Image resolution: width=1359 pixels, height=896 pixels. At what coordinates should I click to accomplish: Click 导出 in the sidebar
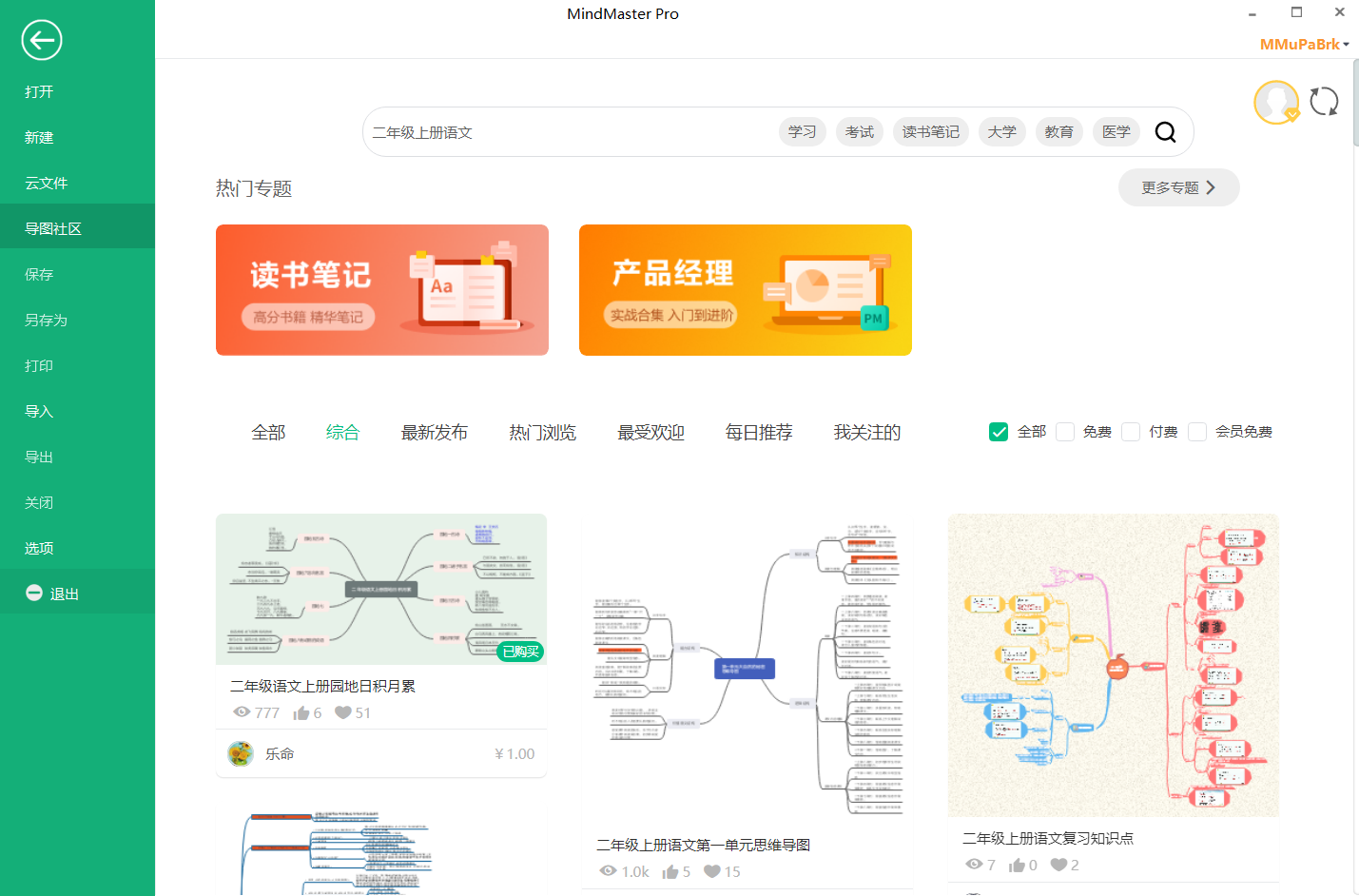click(77, 457)
